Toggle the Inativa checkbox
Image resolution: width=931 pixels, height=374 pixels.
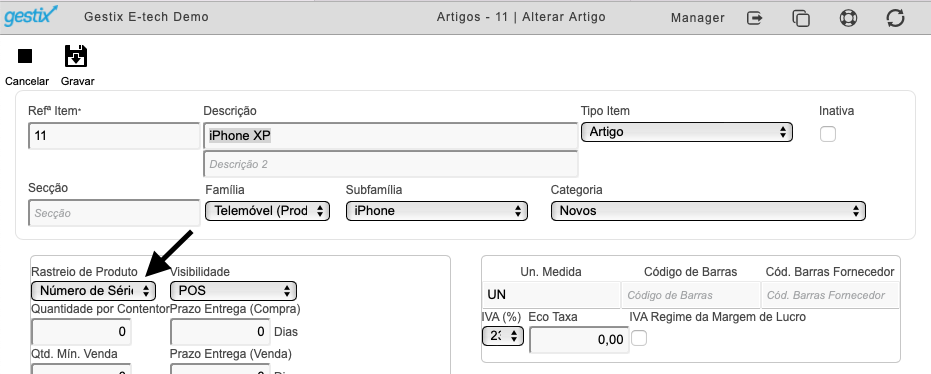coord(828,134)
